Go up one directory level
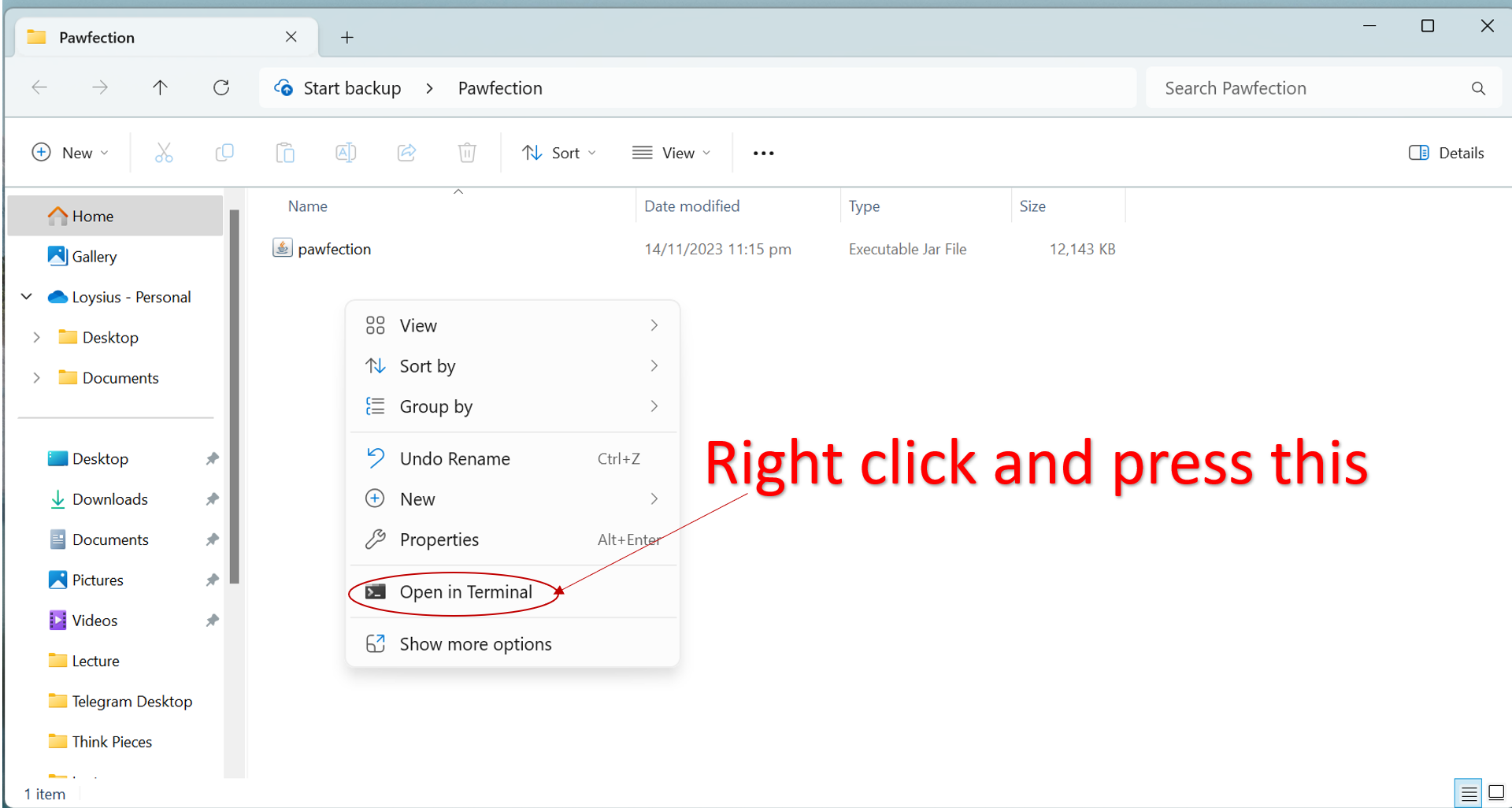 click(160, 87)
